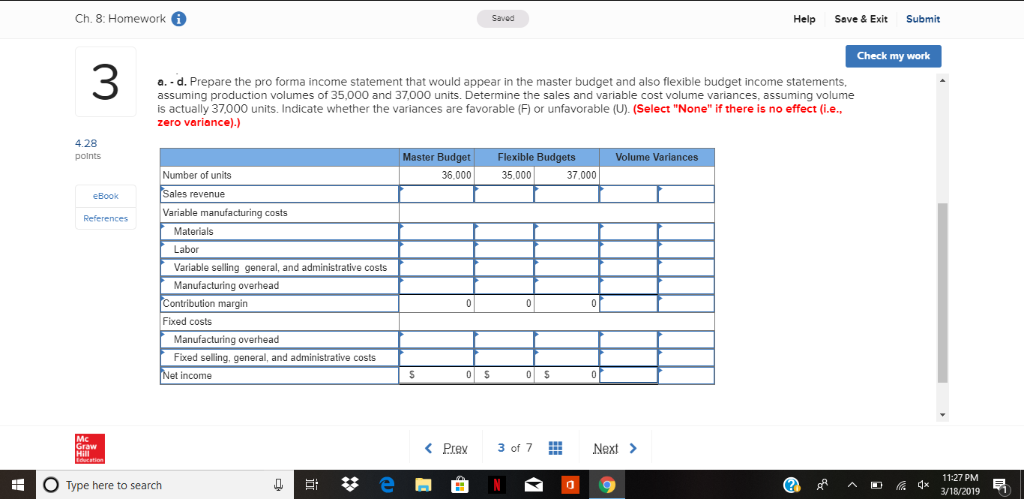The height and width of the screenshot is (499, 1024).
Task: Open the Mail app from the taskbar
Action: coord(534,485)
